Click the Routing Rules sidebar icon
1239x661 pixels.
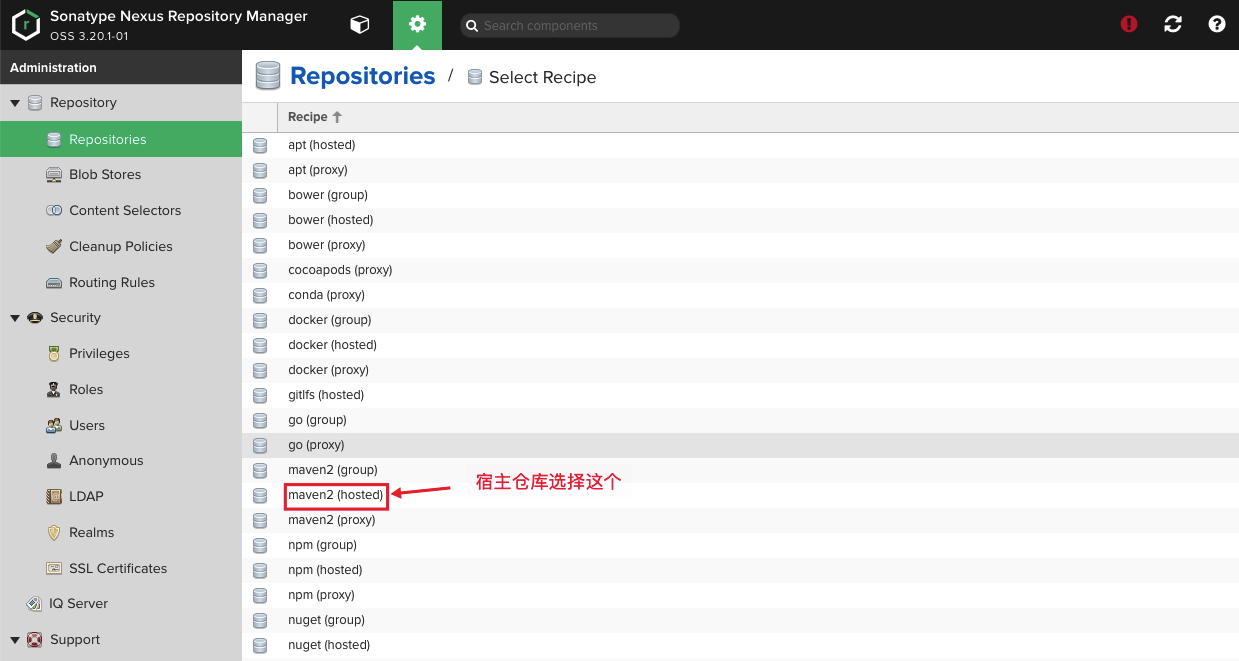[x=54, y=283]
